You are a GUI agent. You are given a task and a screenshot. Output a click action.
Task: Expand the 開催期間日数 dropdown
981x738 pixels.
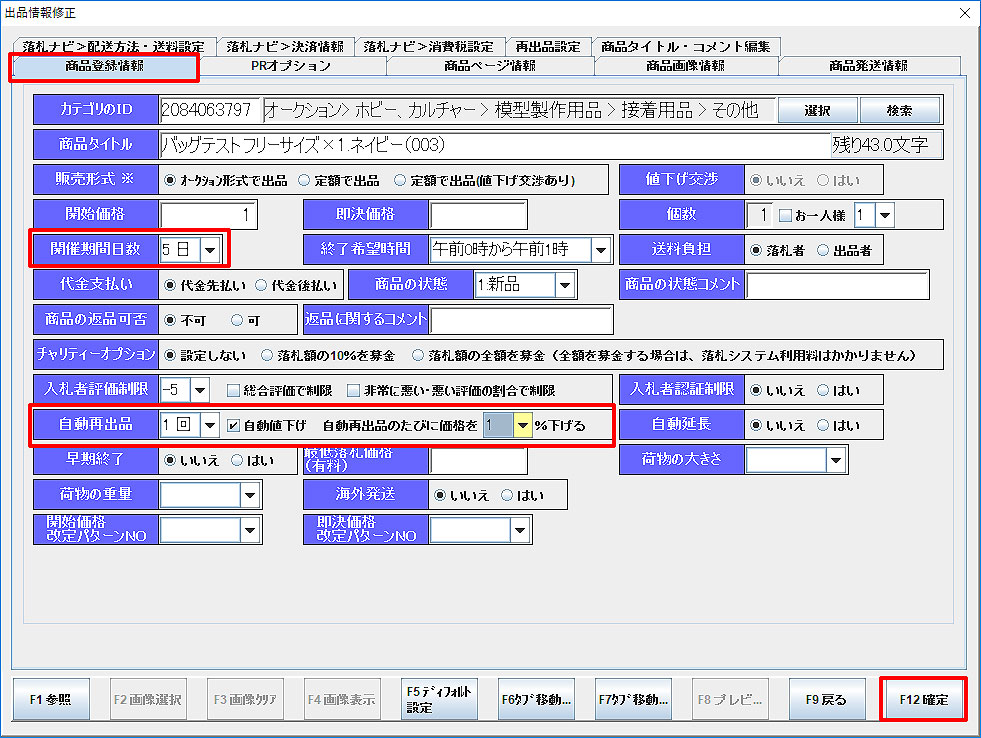210,249
